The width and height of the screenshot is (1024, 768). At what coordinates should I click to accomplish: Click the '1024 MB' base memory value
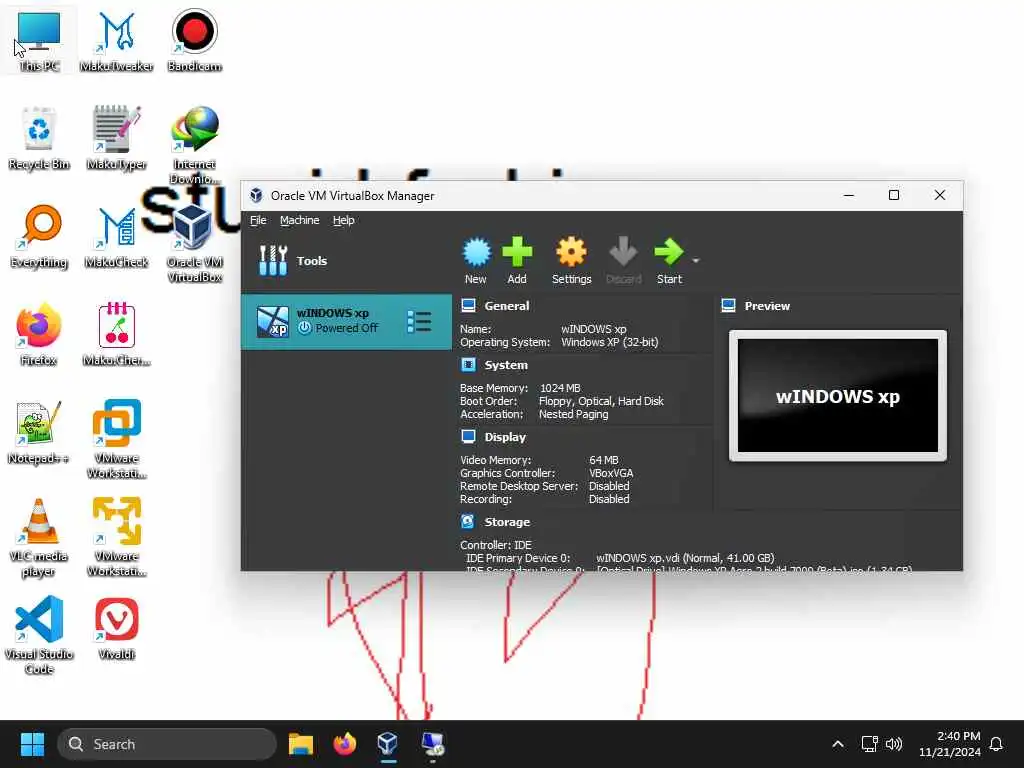560,388
